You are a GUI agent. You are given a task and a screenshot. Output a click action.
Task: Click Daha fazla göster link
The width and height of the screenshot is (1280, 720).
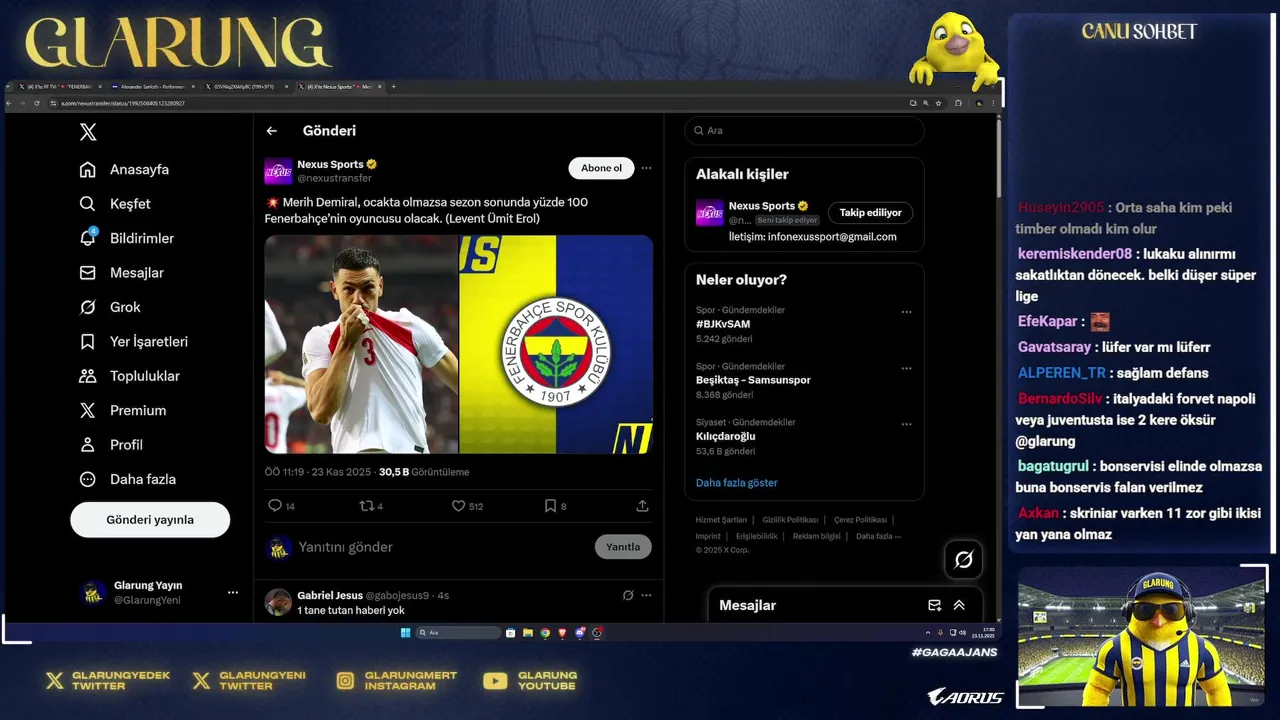click(x=736, y=482)
